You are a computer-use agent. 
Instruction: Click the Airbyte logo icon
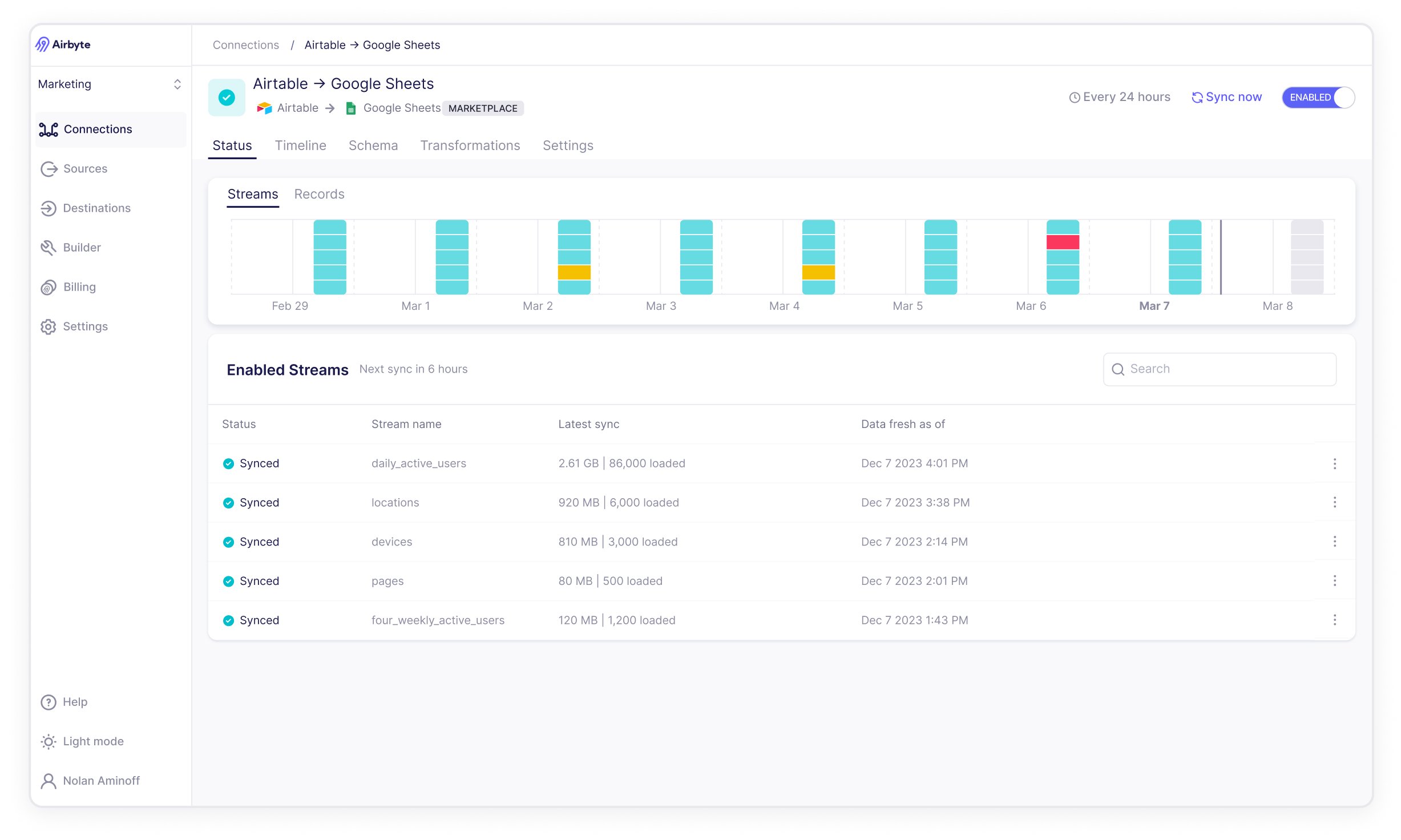click(43, 45)
